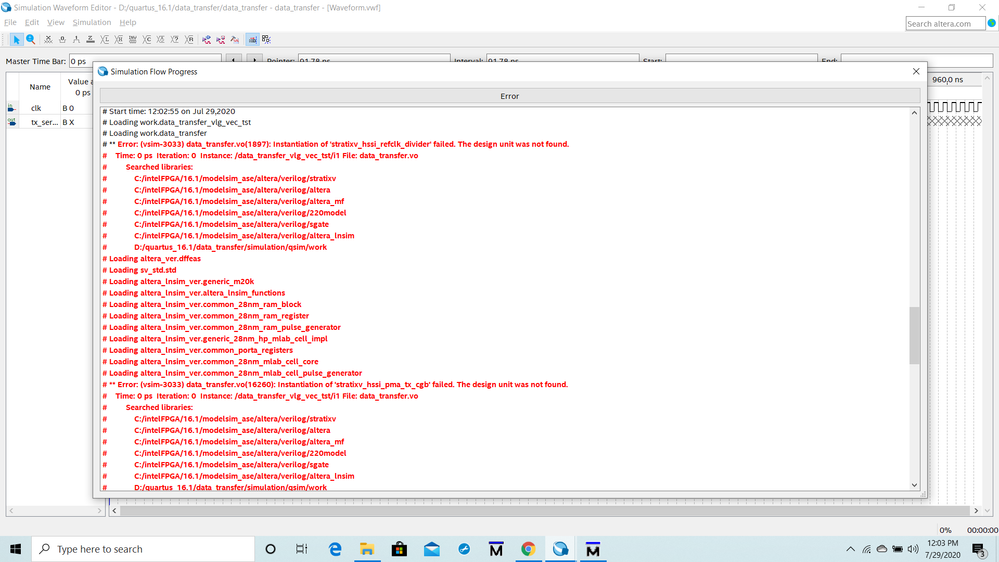This screenshot has height=562, width=999.
Task: Open Google Chrome from taskbar
Action: coord(528,549)
